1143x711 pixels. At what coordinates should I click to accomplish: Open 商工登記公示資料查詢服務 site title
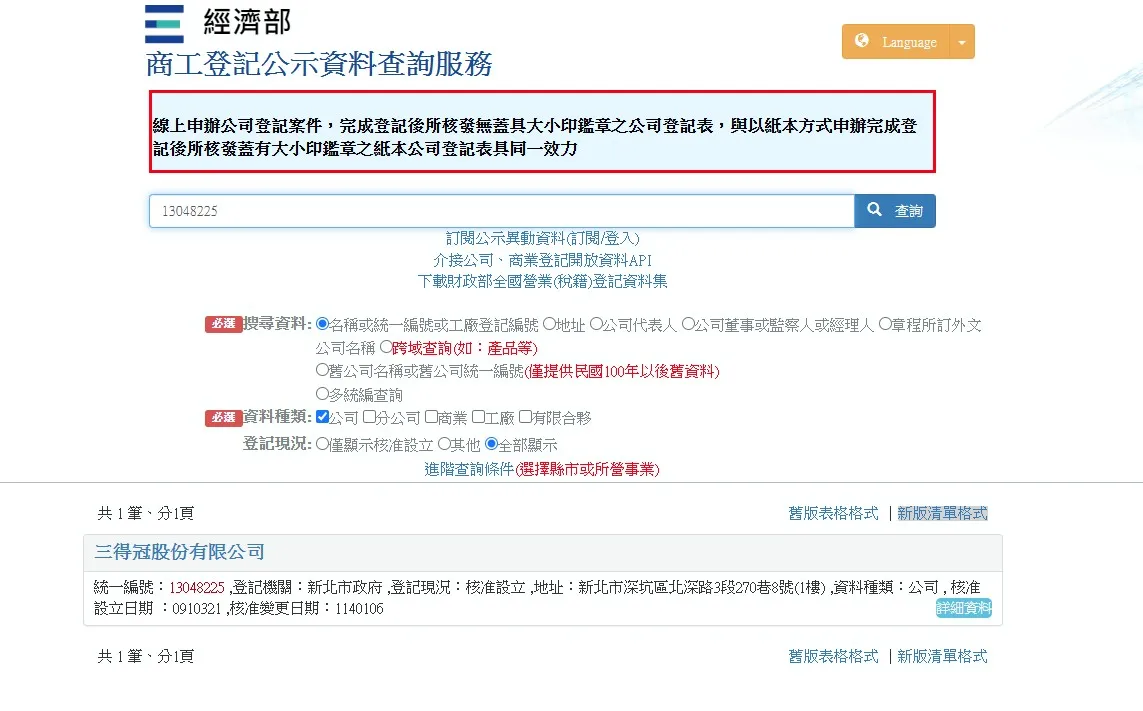point(319,64)
